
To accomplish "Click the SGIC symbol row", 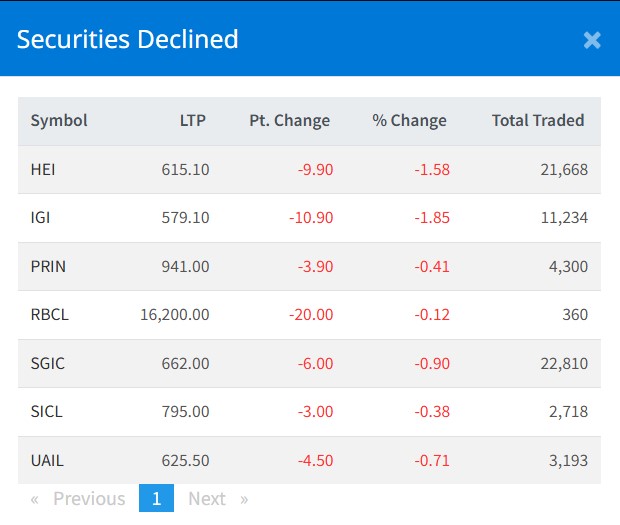I will tap(47, 363).
